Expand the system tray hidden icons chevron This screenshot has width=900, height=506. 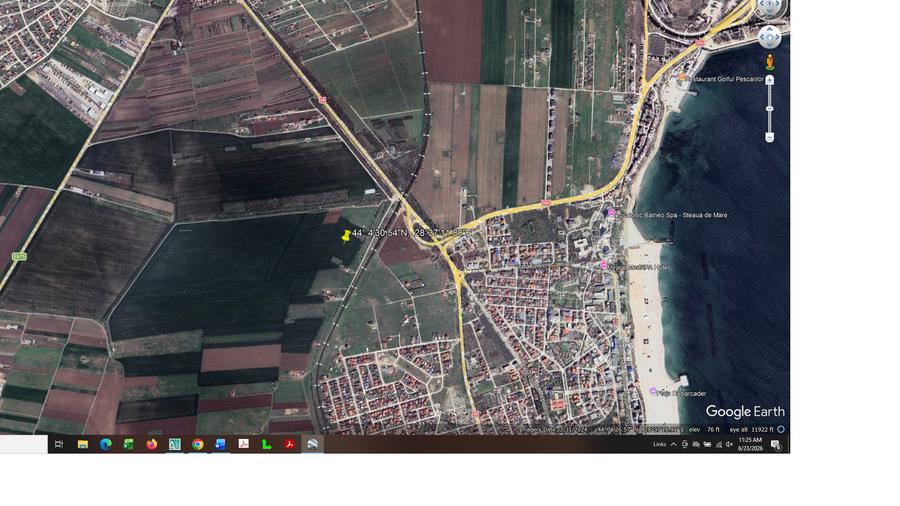(x=673, y=444)
